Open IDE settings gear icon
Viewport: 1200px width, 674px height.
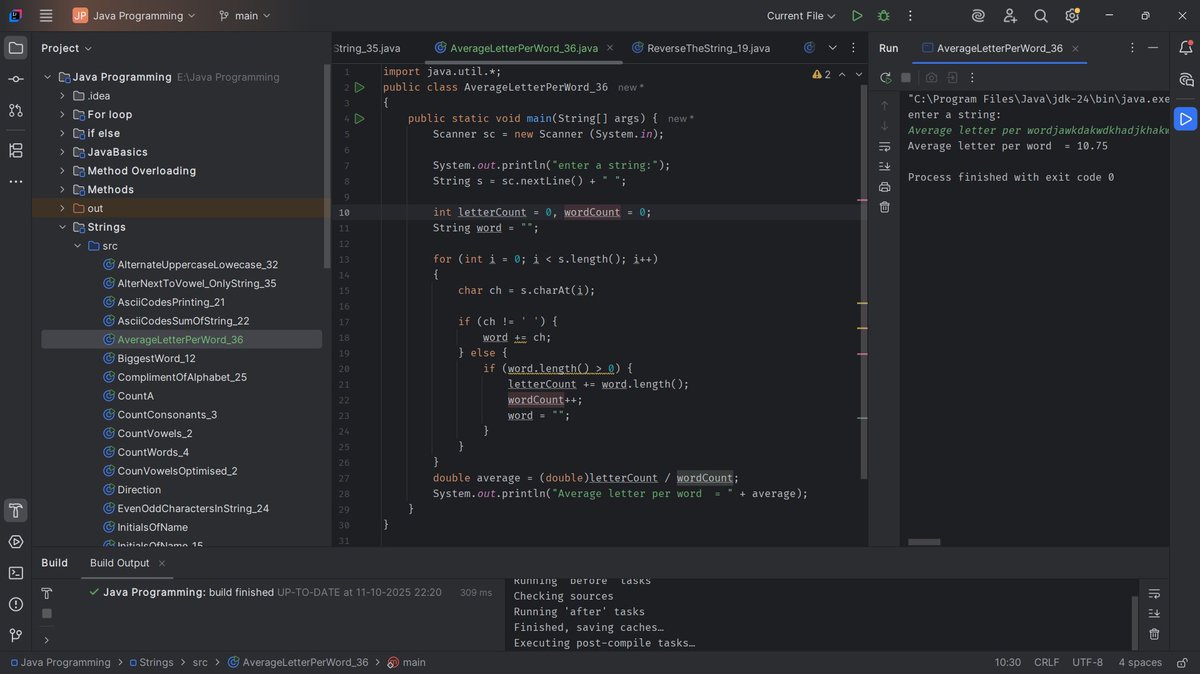click(1072, 16)
